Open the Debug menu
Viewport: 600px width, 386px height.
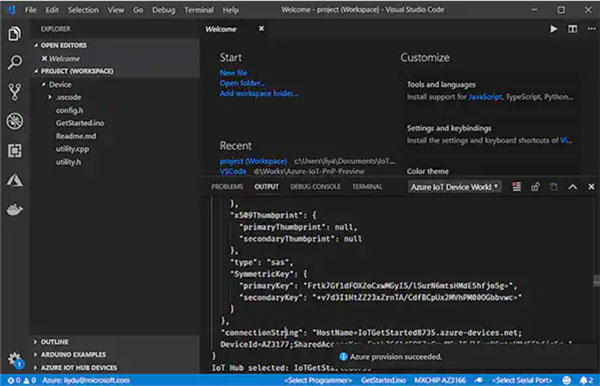tap(163, 10)
